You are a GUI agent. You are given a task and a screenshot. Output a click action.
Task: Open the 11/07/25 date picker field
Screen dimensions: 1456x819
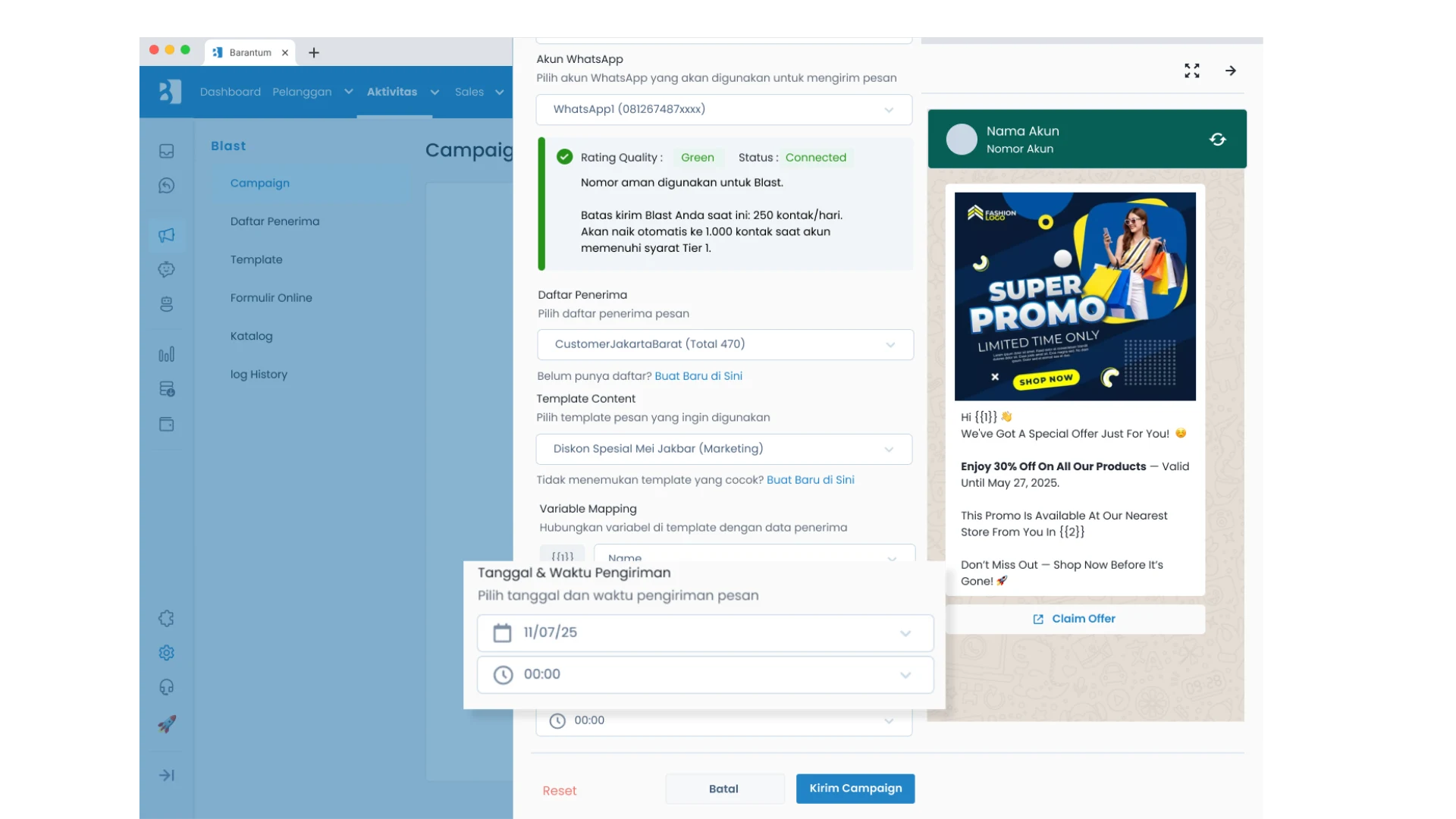[x=704, y=632]
